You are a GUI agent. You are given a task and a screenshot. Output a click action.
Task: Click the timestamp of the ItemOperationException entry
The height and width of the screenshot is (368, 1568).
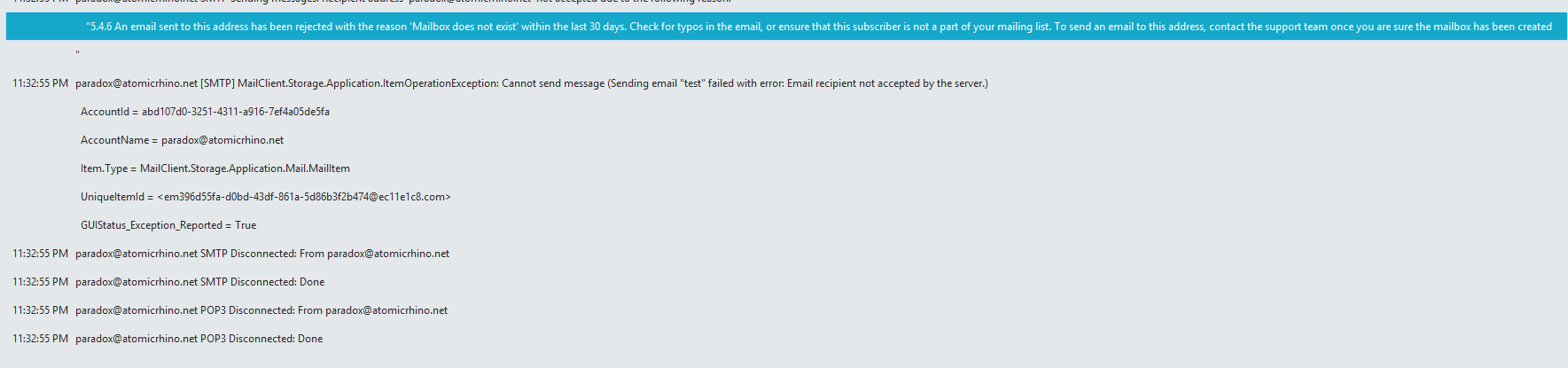(x=40, y=83)
